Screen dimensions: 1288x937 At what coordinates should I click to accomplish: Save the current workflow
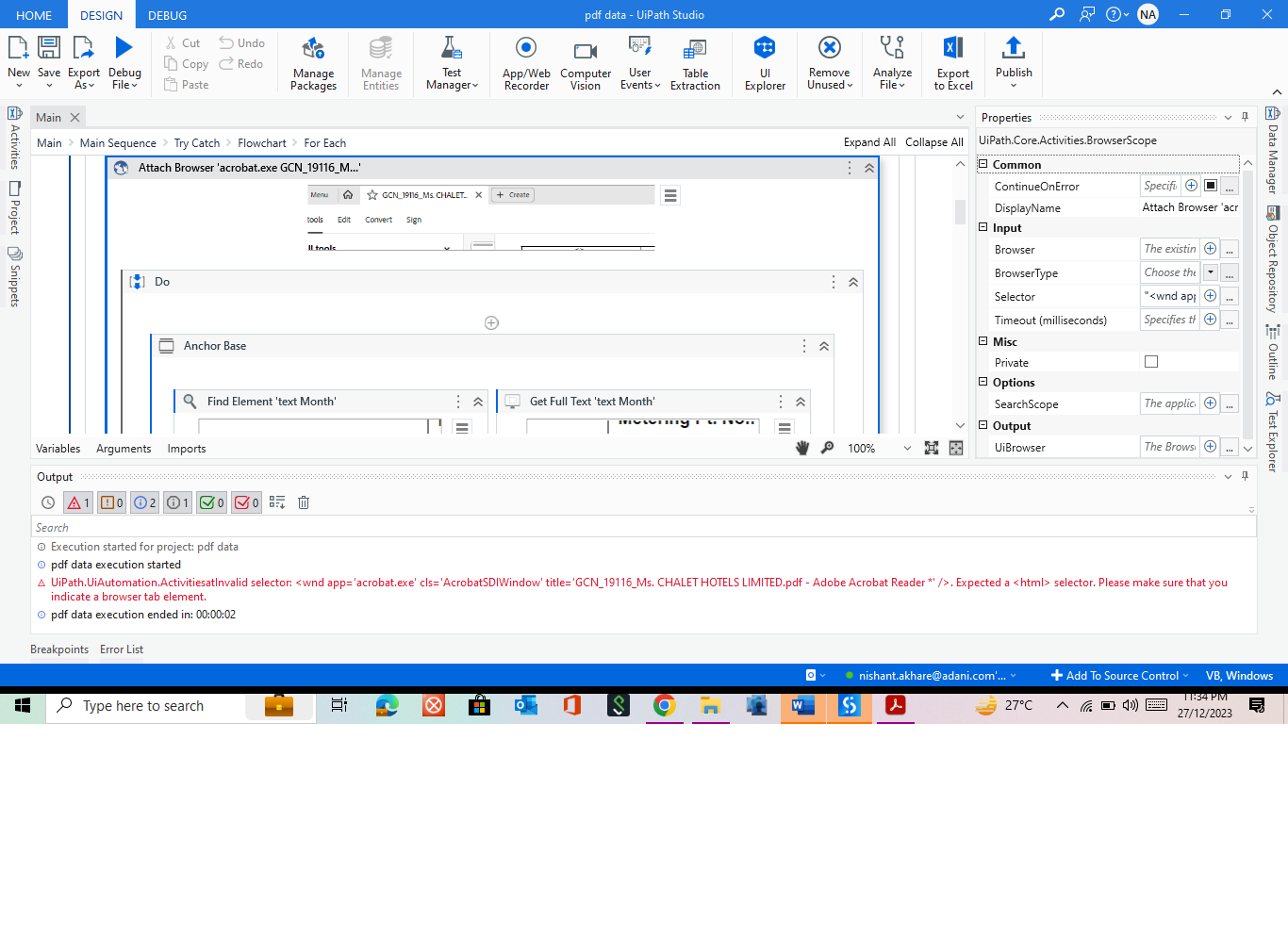(49, 61)
